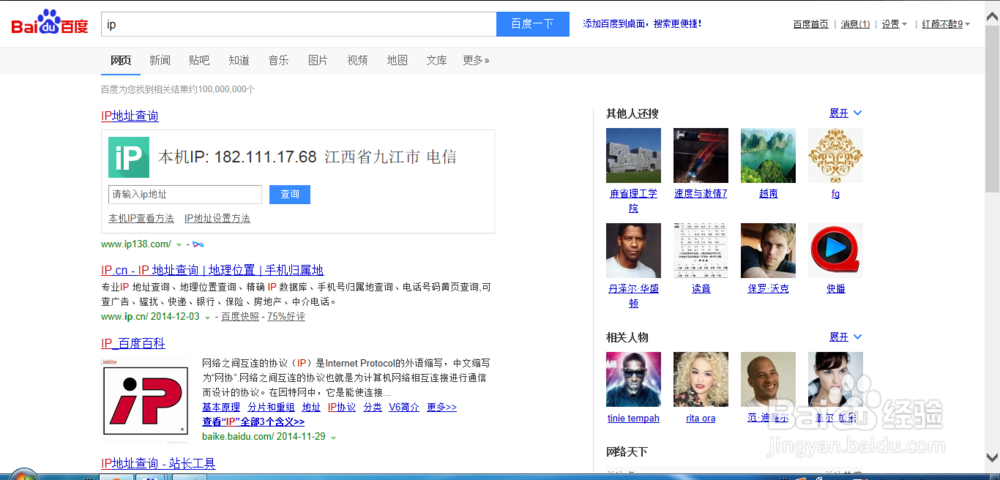Open the 越南 landscape thumbnail
The width and height of the screenshot is (1000, 480).
[x=768, y=156]
